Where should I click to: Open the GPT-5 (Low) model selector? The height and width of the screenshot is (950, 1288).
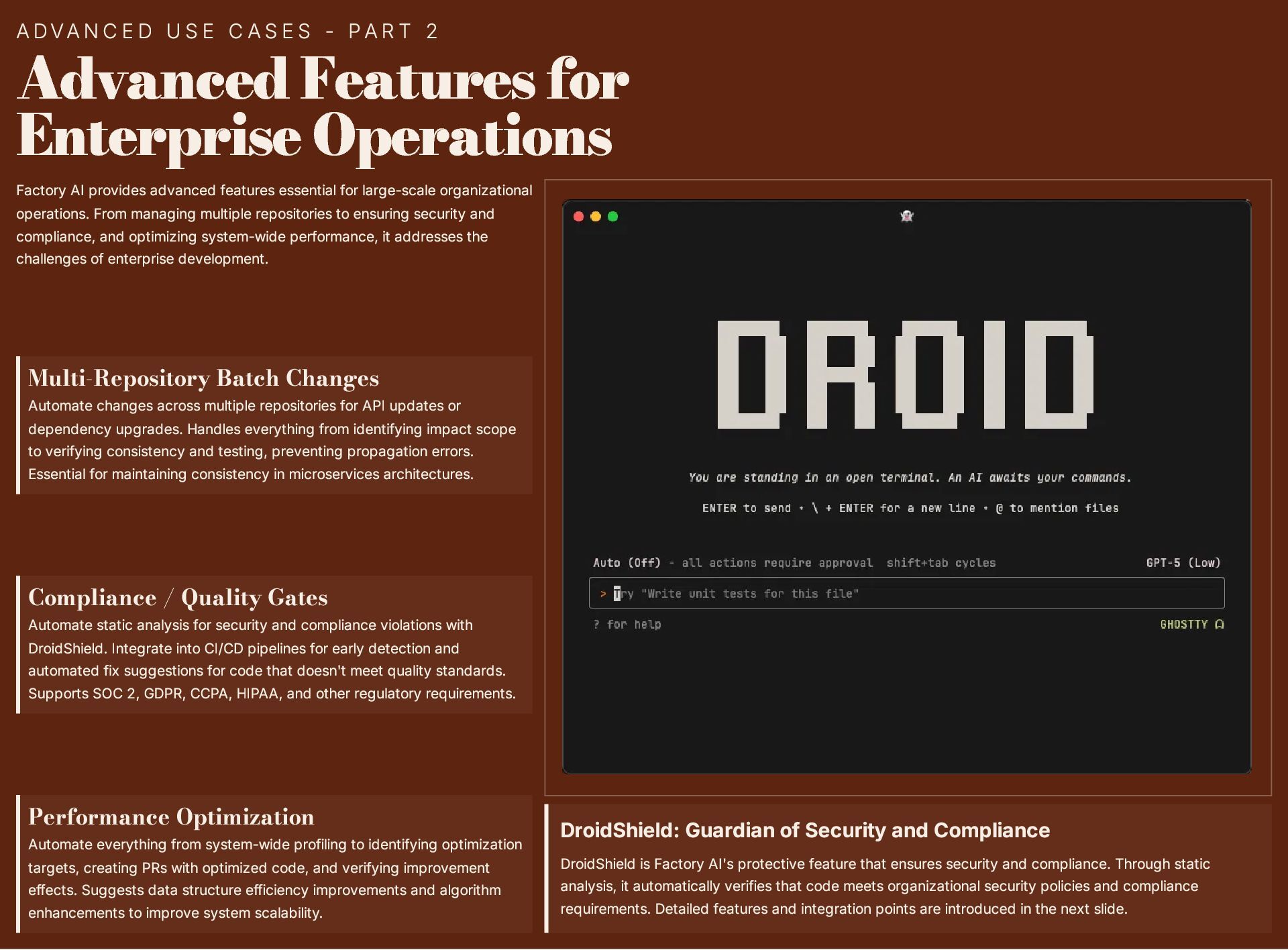pos(1183,563)
